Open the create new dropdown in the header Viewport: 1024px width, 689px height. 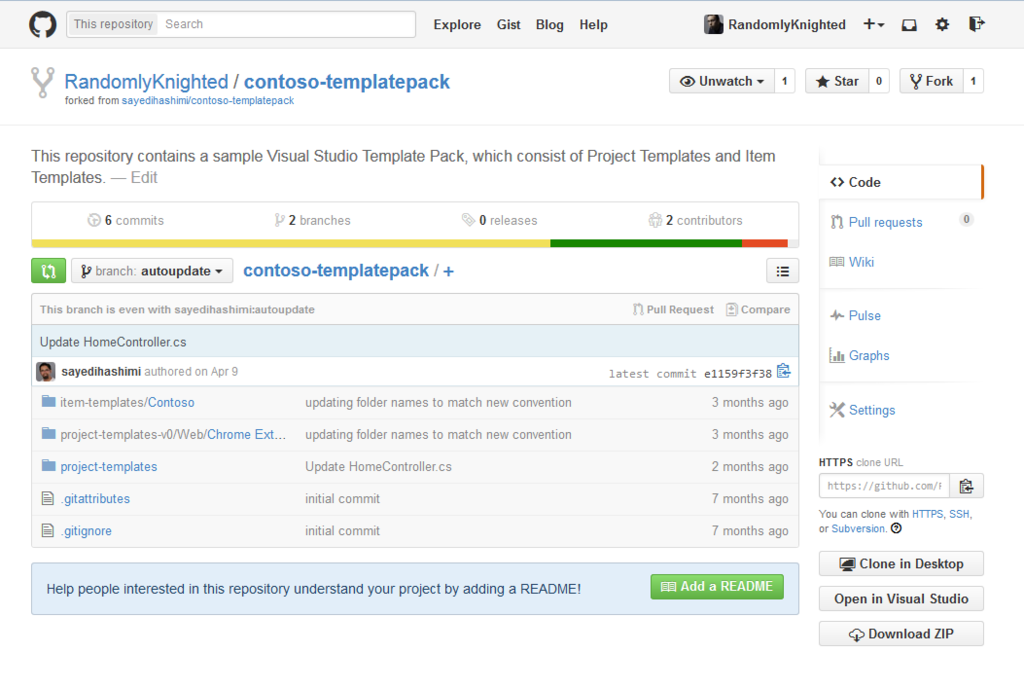click(873, 24)
